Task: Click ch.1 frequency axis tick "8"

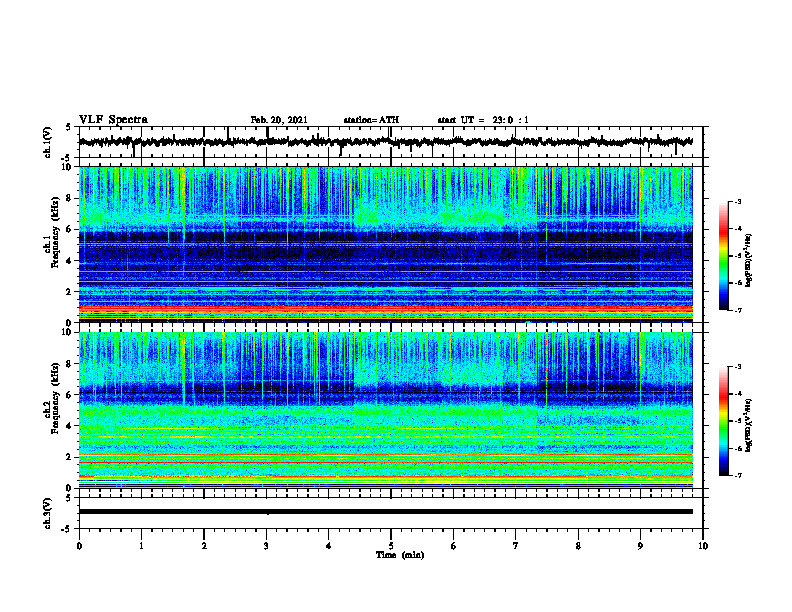Action: pyautogui.click(x=70, y=198)
